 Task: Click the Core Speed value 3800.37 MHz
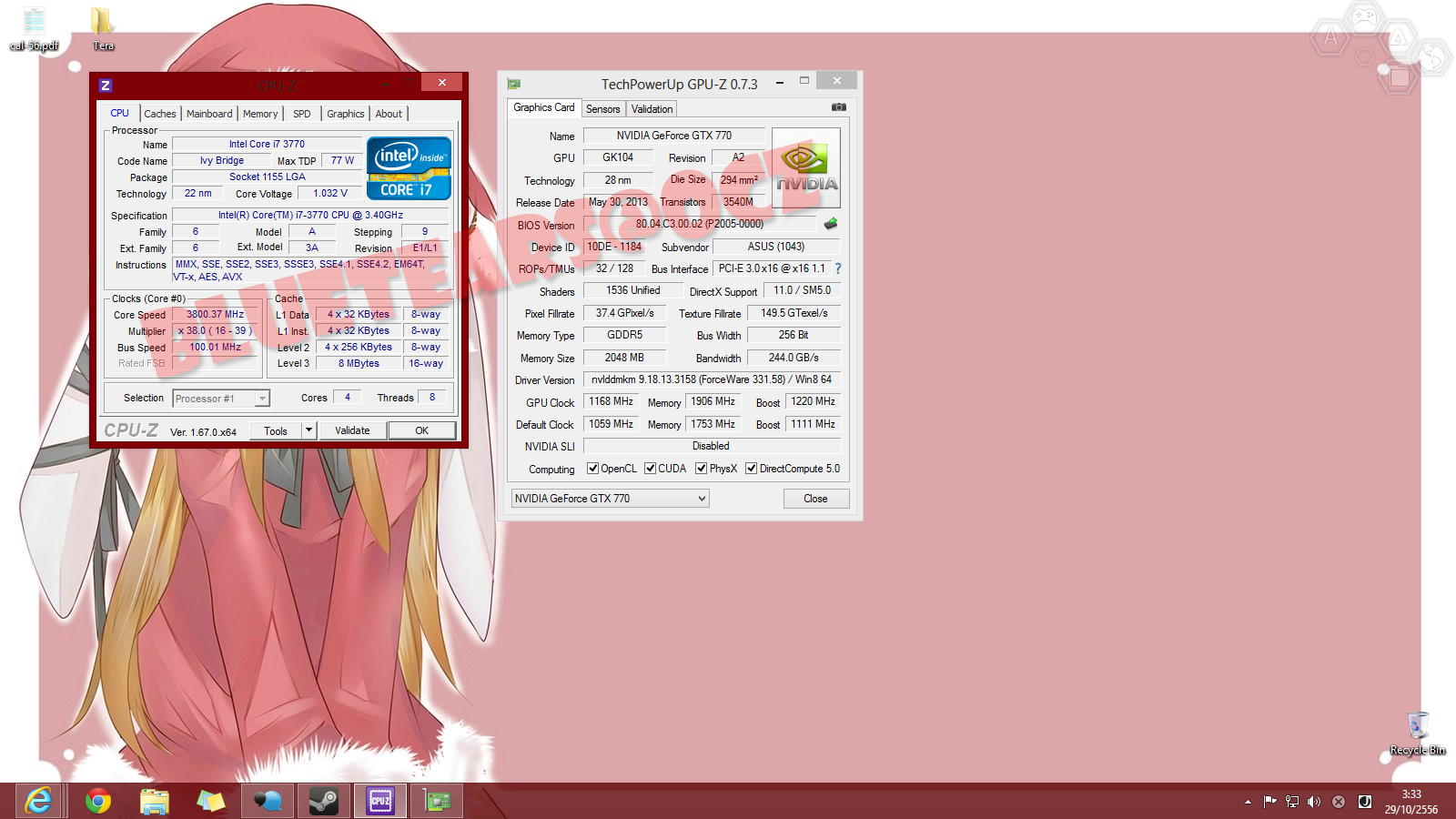click(216, 314)
